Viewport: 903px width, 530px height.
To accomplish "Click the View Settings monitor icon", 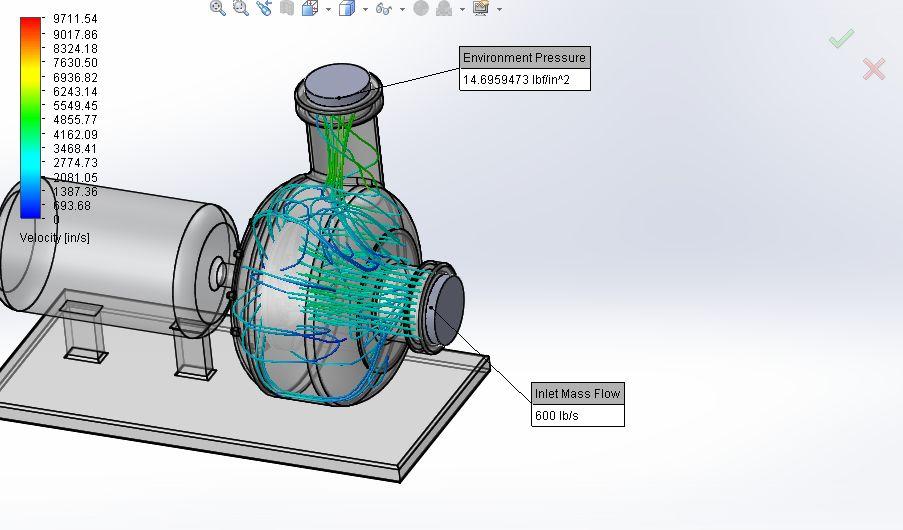I will 480,8.
